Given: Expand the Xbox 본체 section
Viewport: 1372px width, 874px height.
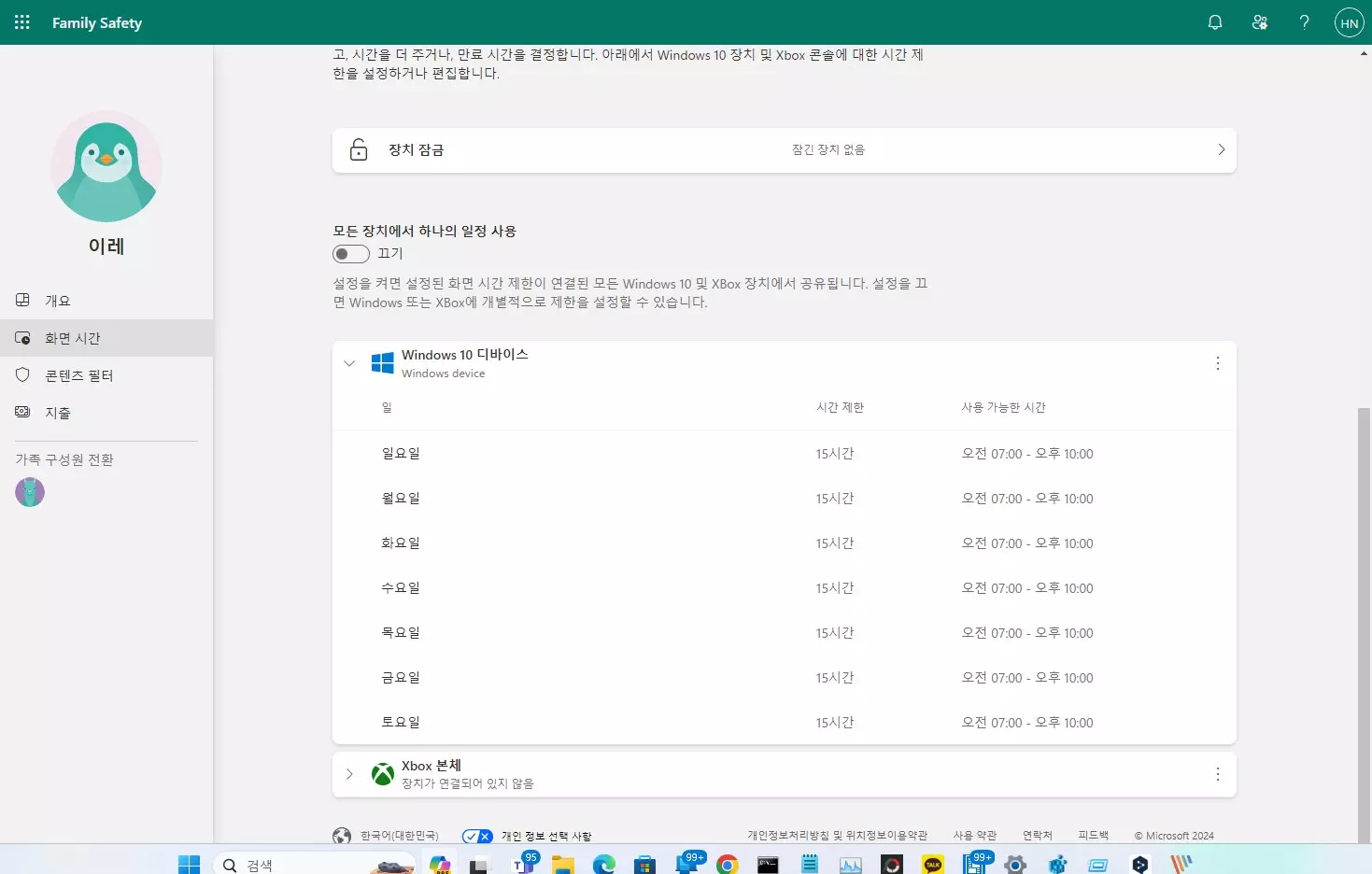Looking at the screenshot, I should coord(349,773).
